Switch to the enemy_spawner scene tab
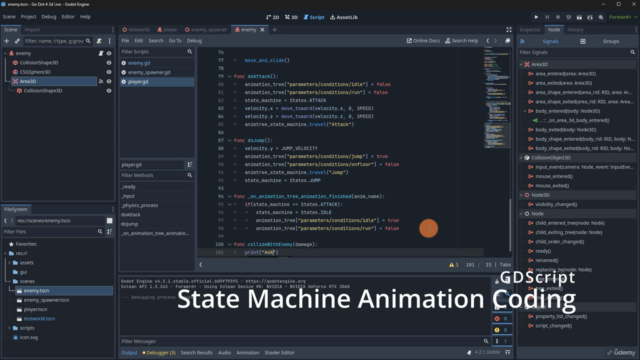 (x=206, y=29)
